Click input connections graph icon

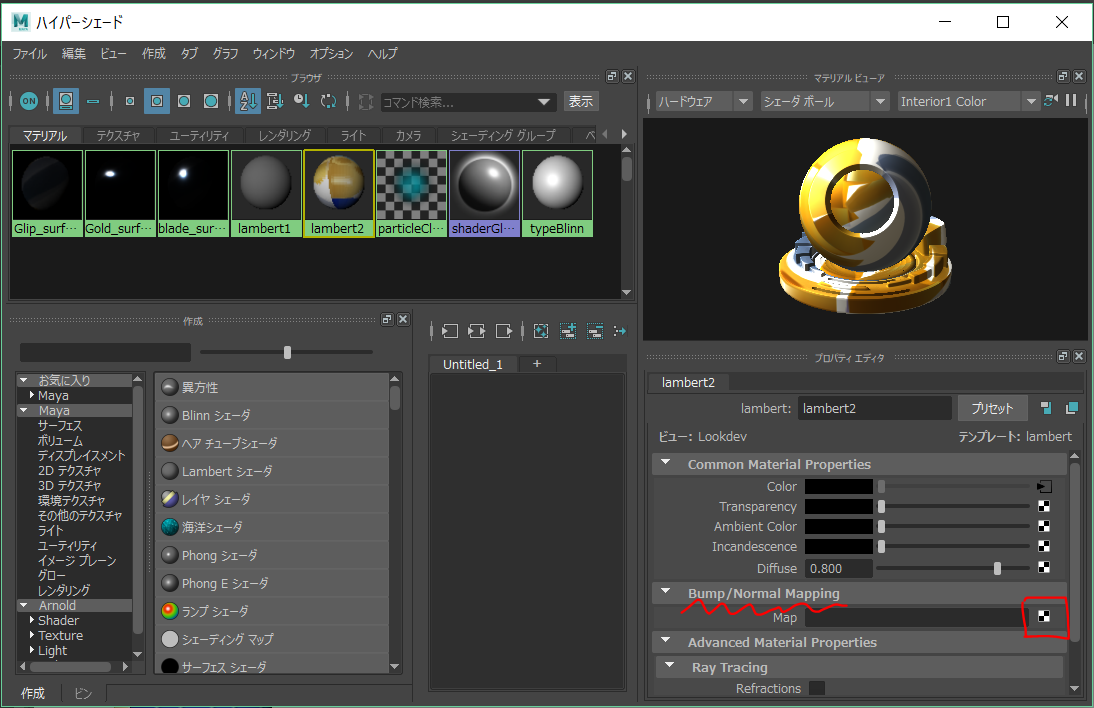tap(450, 331)
